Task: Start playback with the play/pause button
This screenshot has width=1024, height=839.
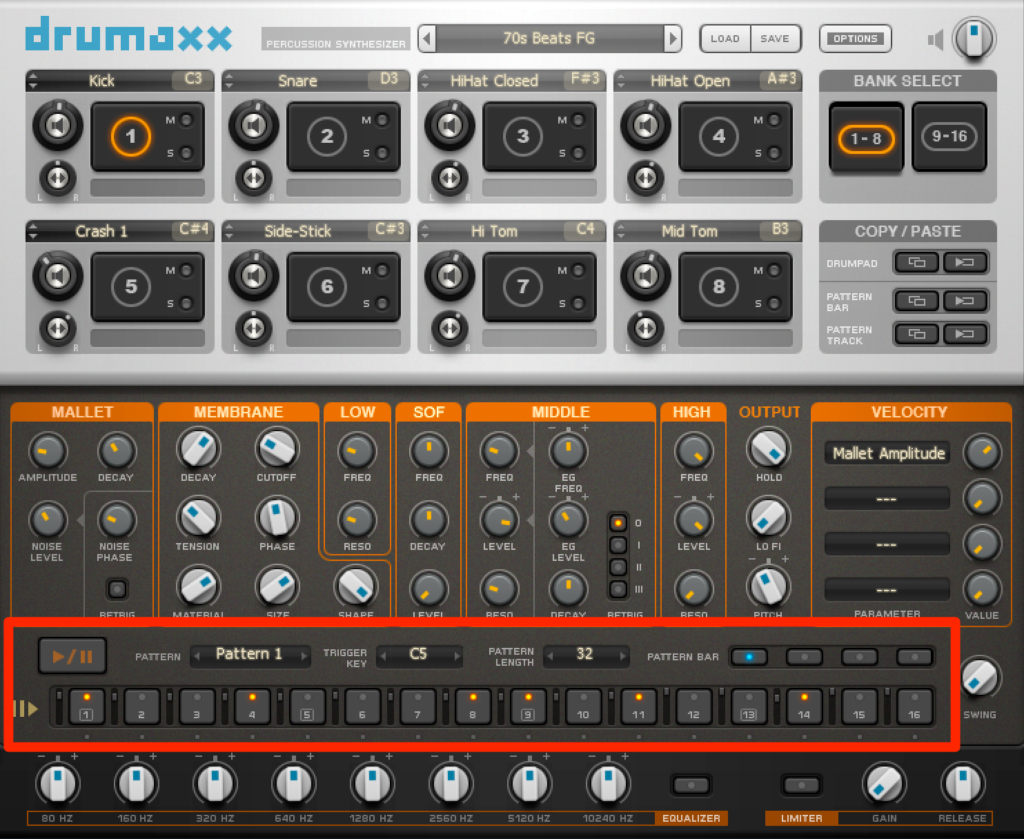Action: point(72,656)
